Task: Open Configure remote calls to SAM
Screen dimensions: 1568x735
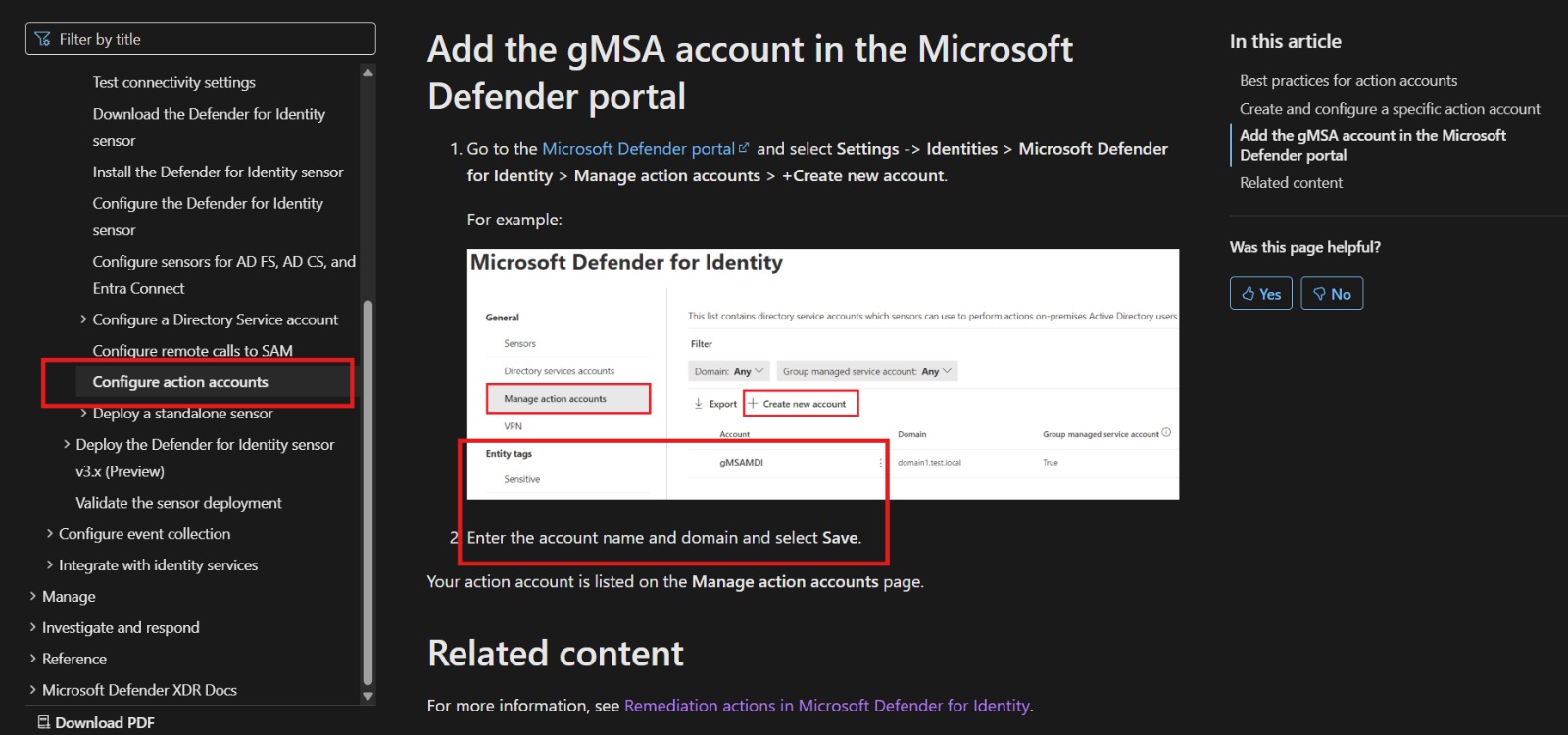Action: tap(193, 350)
